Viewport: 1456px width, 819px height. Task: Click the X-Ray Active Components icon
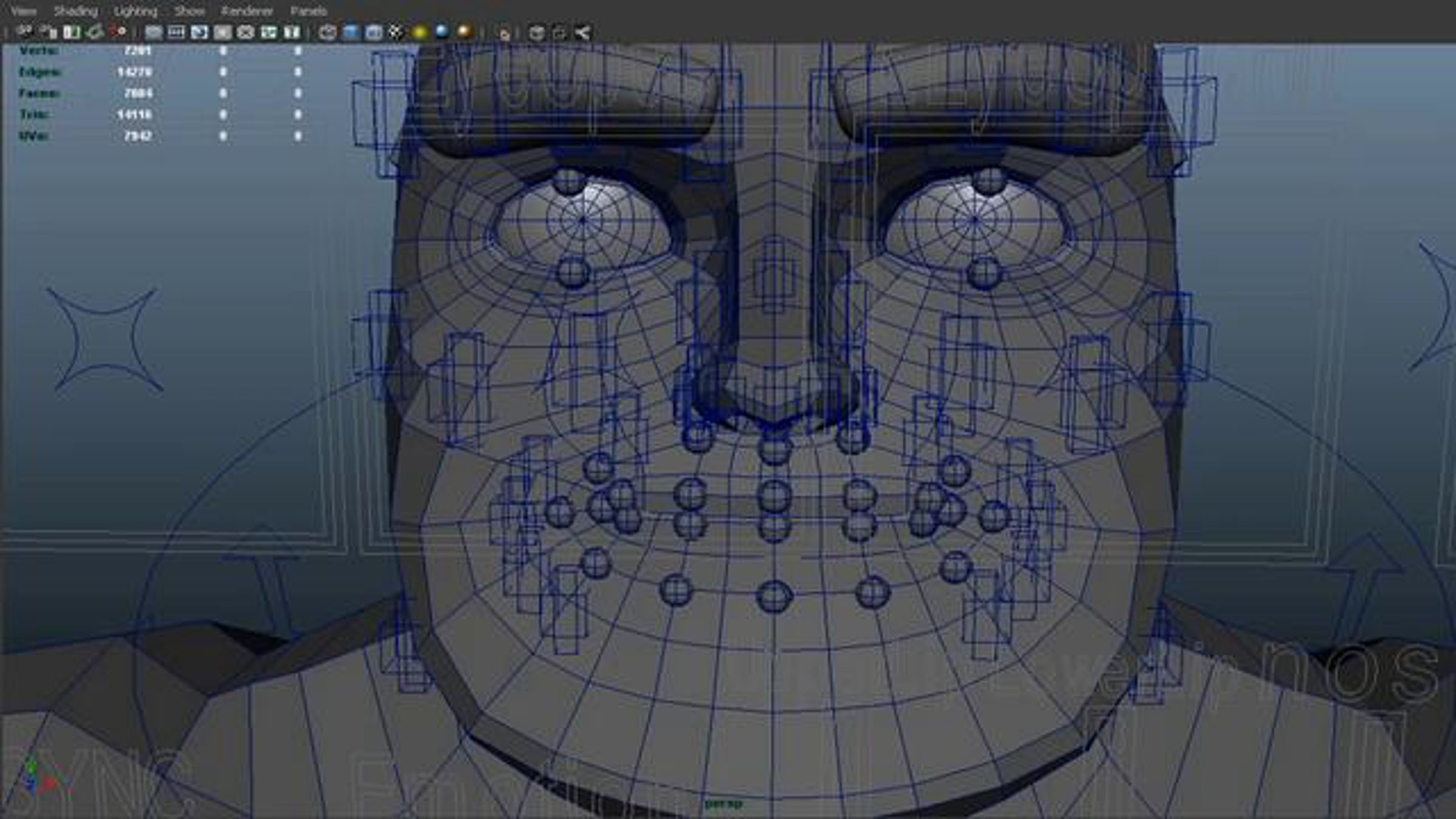click(x=559, y=33)
